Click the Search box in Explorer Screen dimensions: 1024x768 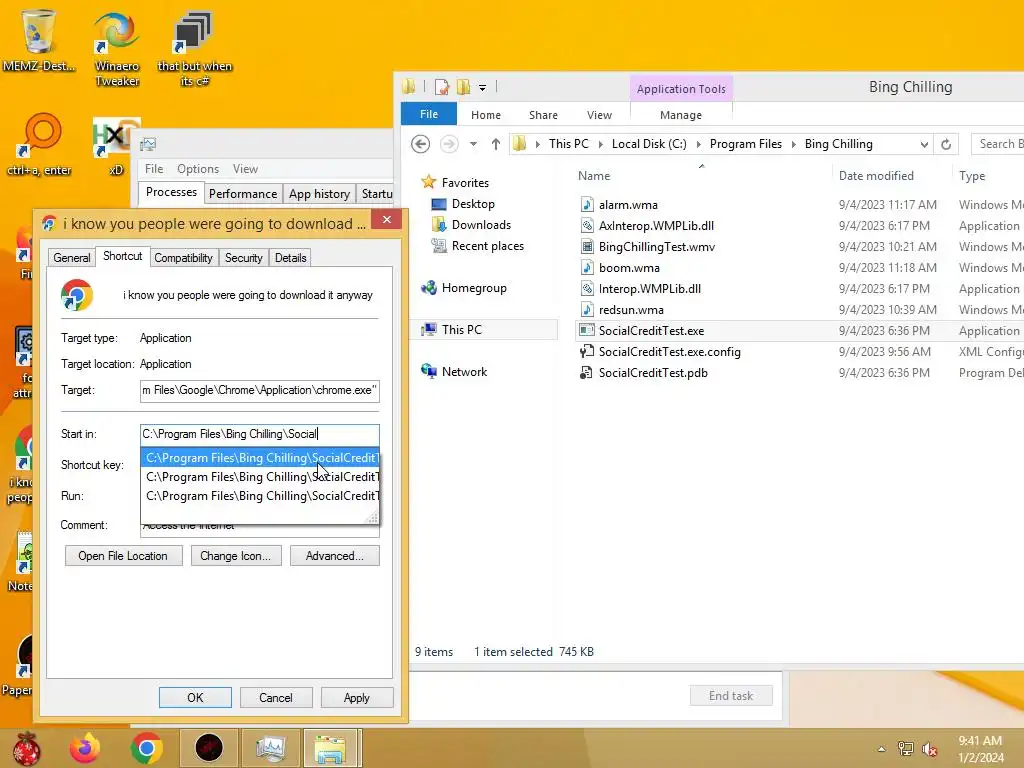997,144
